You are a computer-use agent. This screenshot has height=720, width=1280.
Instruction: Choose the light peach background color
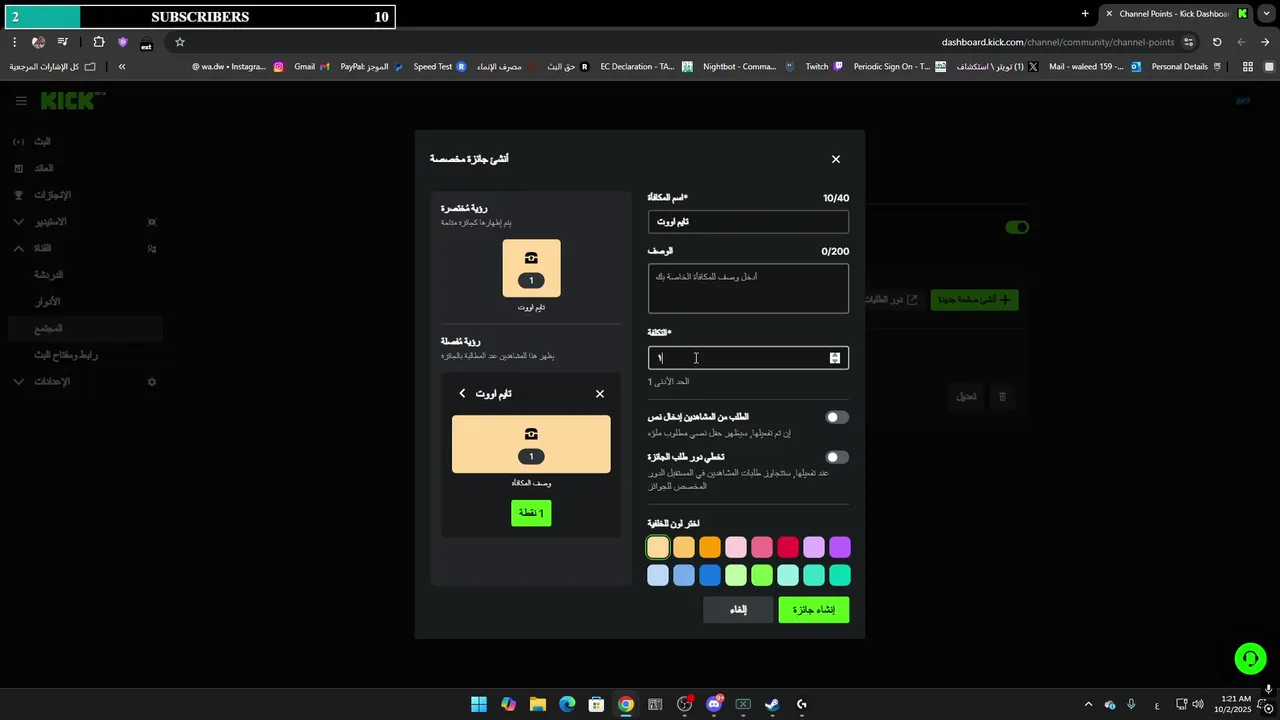[x=658, y=547]
